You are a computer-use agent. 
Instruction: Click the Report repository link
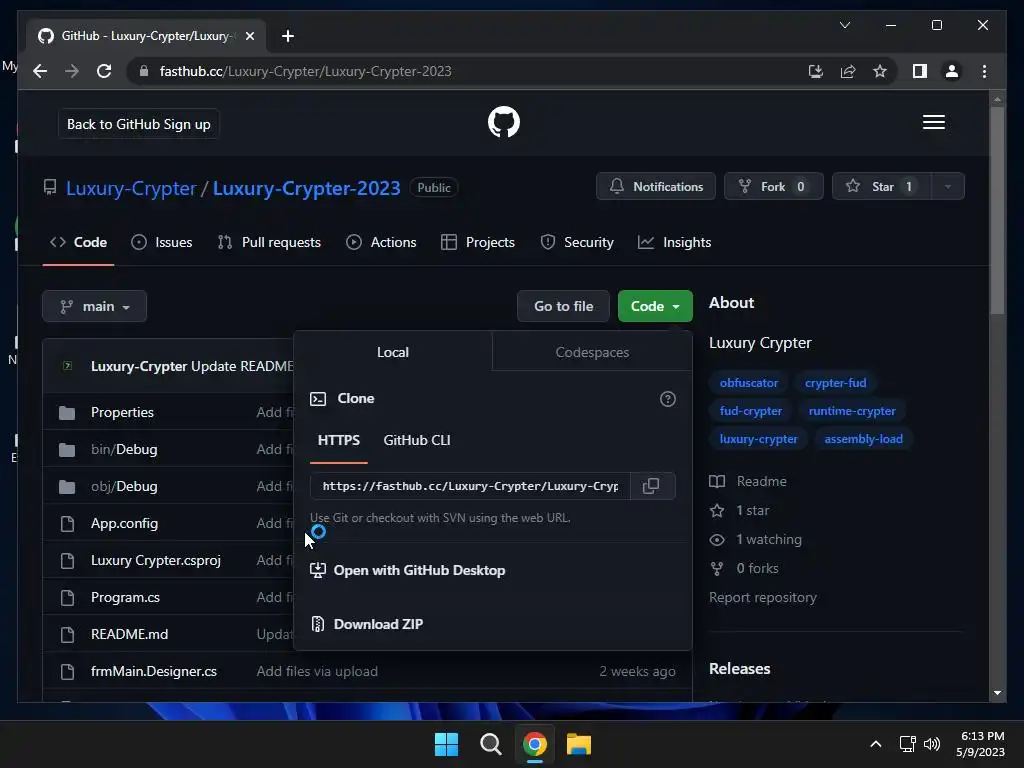coord(763,598)
